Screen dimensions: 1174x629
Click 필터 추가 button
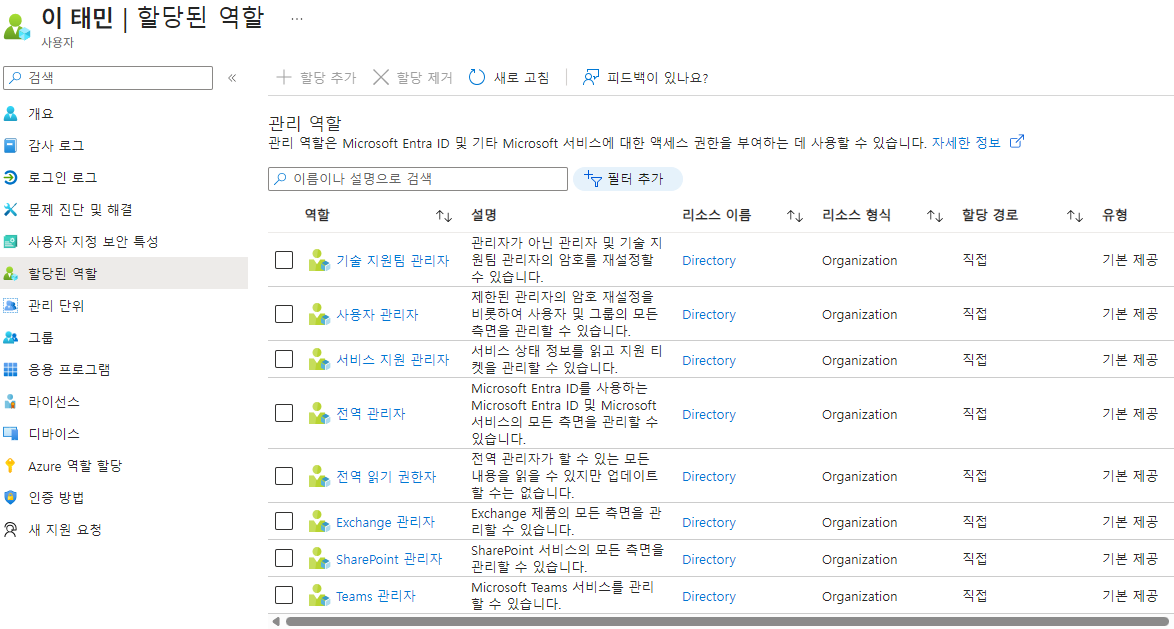point(627,180)
